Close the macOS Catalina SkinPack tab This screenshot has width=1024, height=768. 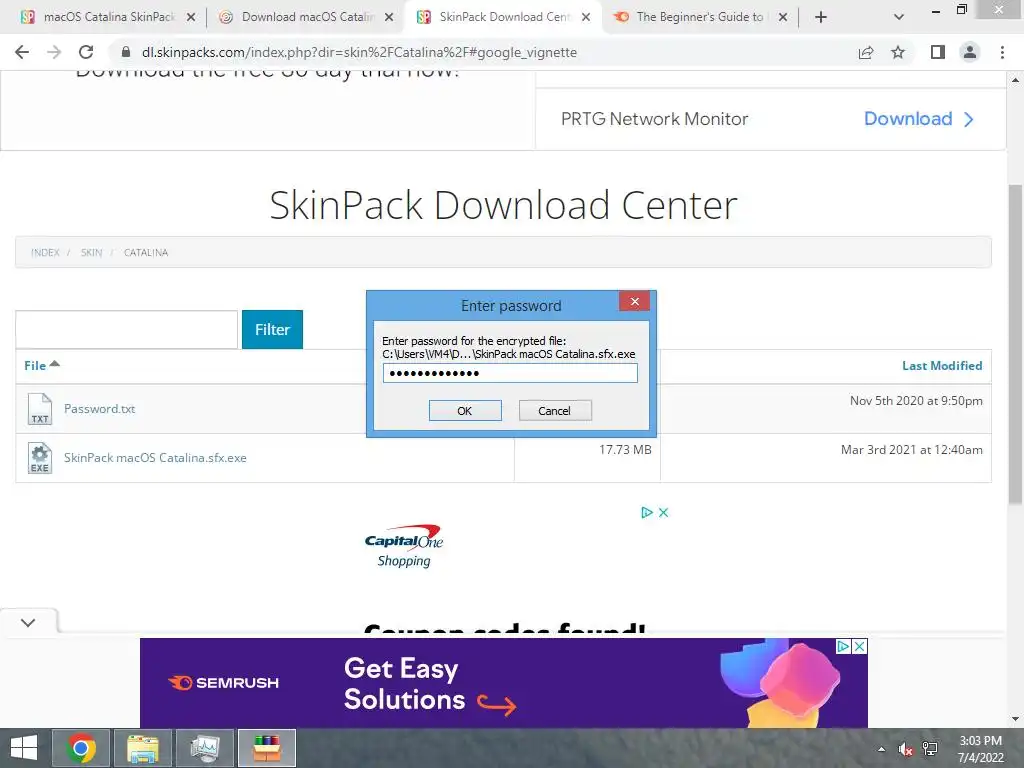[x=191, y=18]
